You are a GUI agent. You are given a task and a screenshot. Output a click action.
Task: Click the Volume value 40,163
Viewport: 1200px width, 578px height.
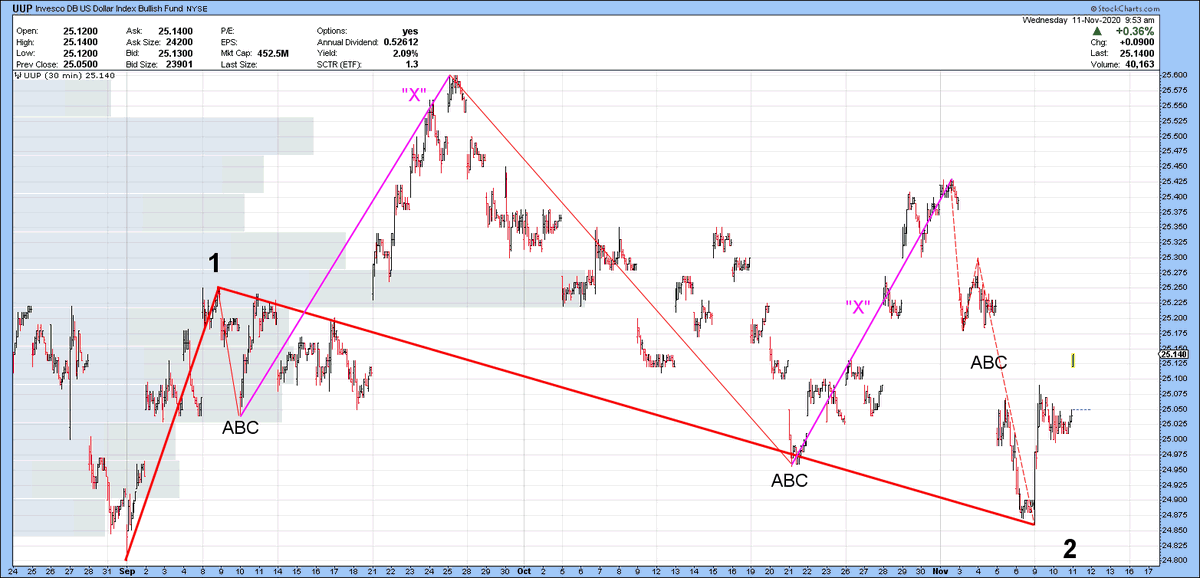(x=1139, y=64)
